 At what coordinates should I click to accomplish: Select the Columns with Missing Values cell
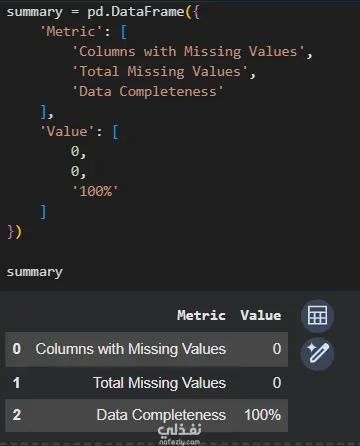pyautogui.click(x=131, y=349)
